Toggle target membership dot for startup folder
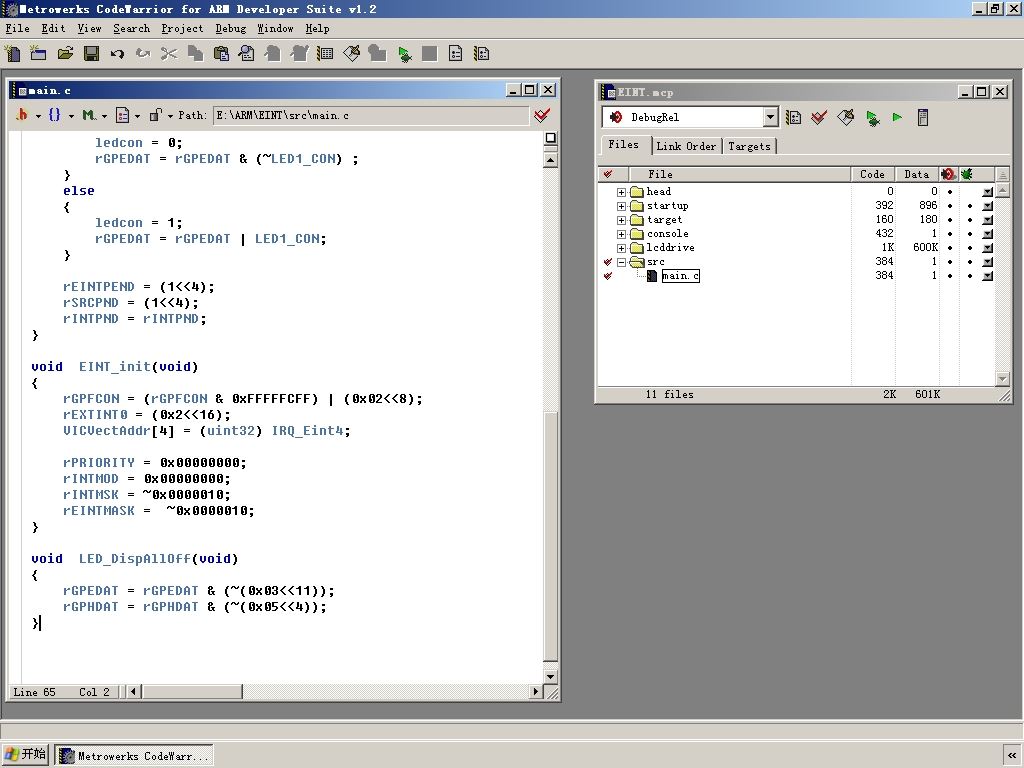The height and width of the screenshot is (768, 1024). click(950, 206)
